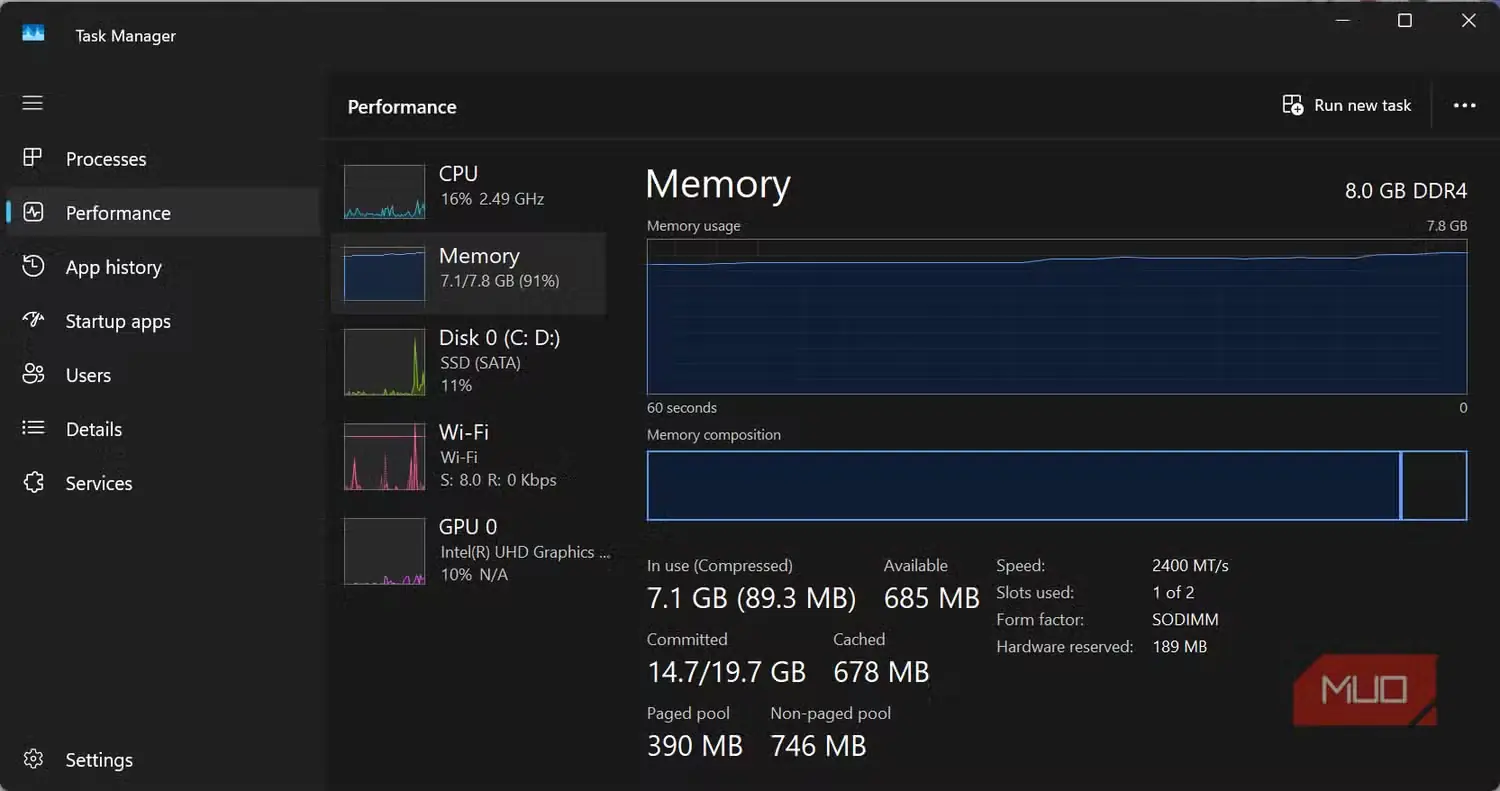Select the Wi-Fi activity graph thumbnail
Viewport: 1500px width, 791px height.
(x=385, y=456)
